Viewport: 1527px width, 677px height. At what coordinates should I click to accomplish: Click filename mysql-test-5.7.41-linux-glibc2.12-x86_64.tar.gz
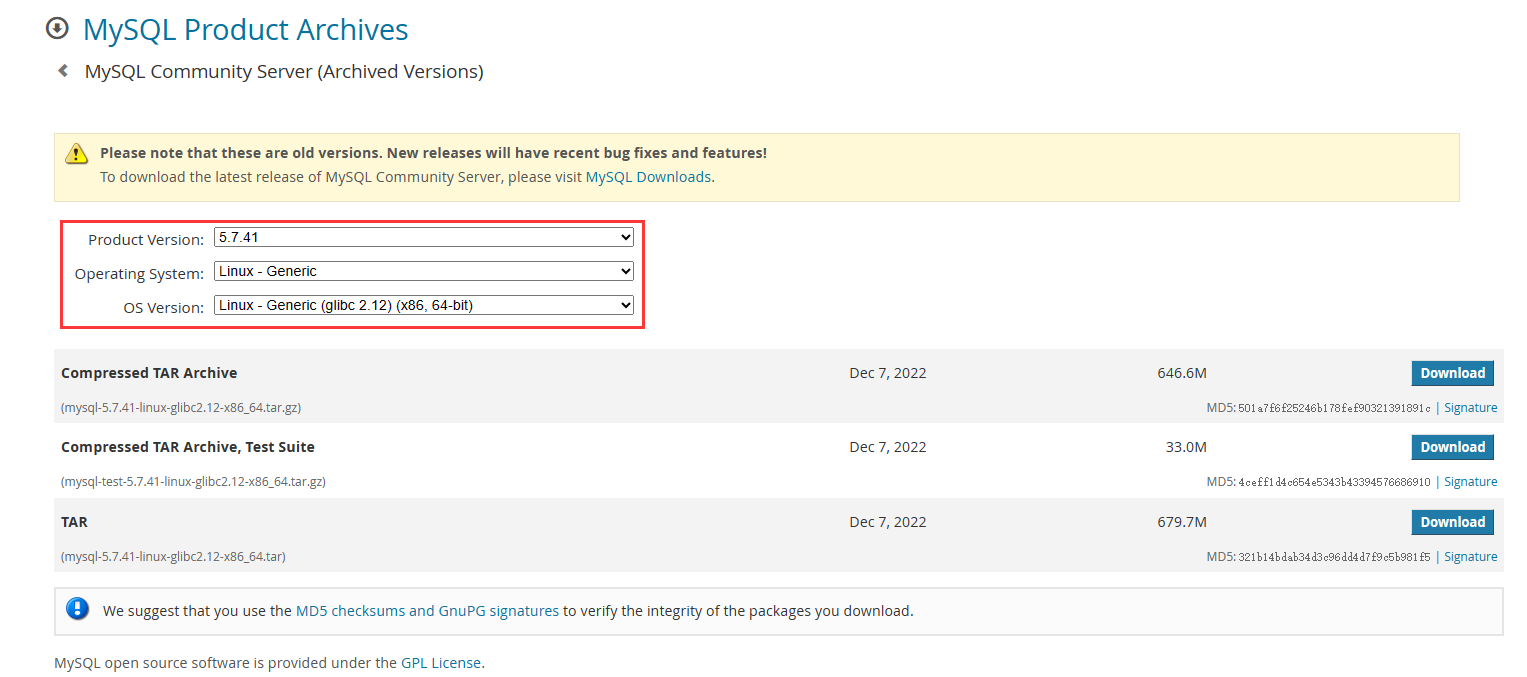pos(193,482)
